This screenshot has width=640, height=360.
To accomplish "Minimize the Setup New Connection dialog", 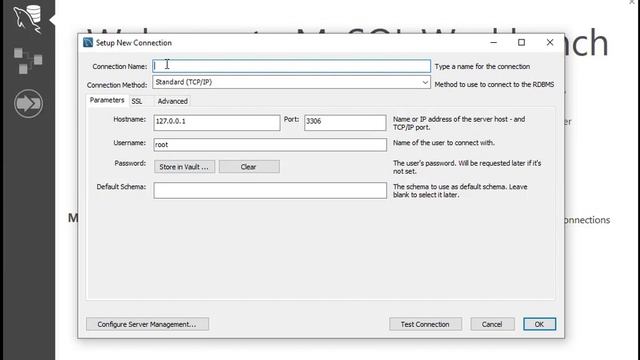I will (x=493, y=42).
